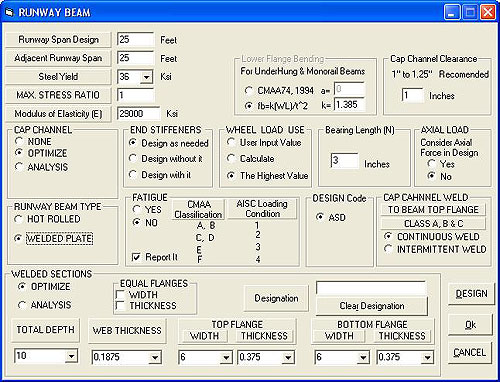
Task: Click the Runway Span Design button
Action: coord(58,40)
